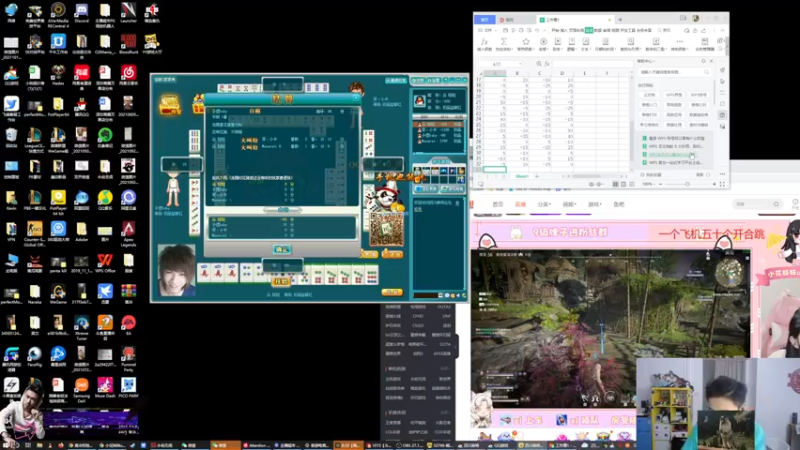Add a new worksheet with the plus button

coord(537,176)
